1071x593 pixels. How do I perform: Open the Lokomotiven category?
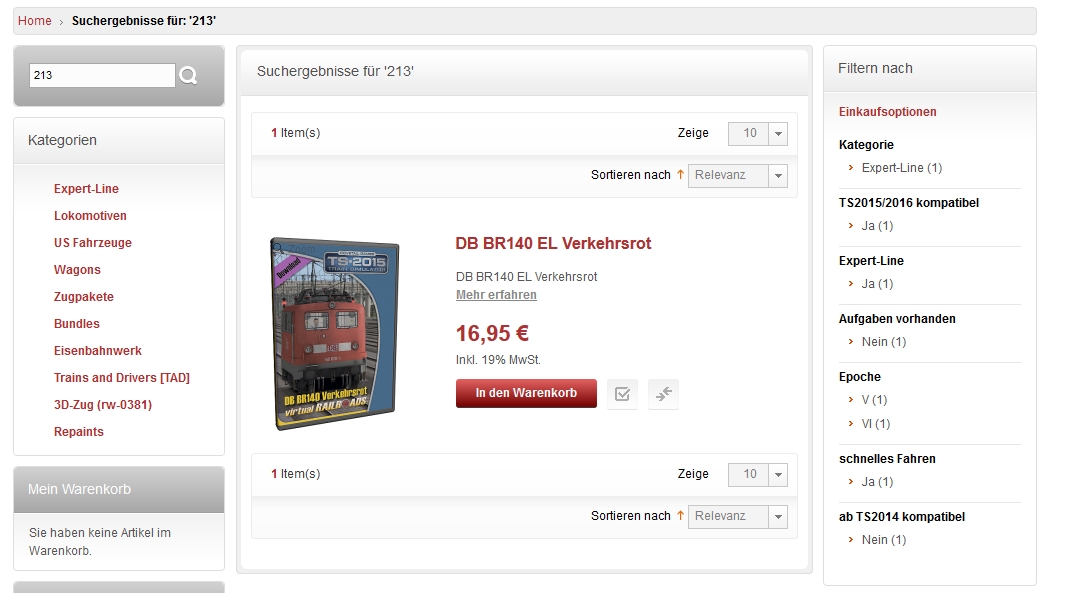click(90, 216)
